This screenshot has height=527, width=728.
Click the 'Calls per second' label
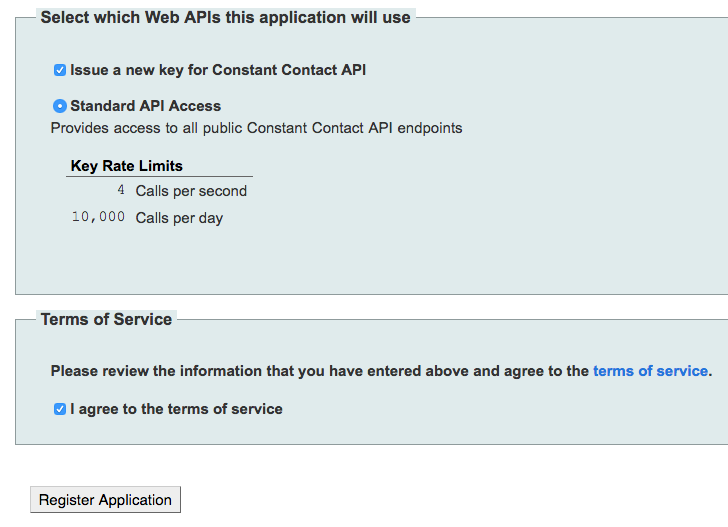(191, 191)
